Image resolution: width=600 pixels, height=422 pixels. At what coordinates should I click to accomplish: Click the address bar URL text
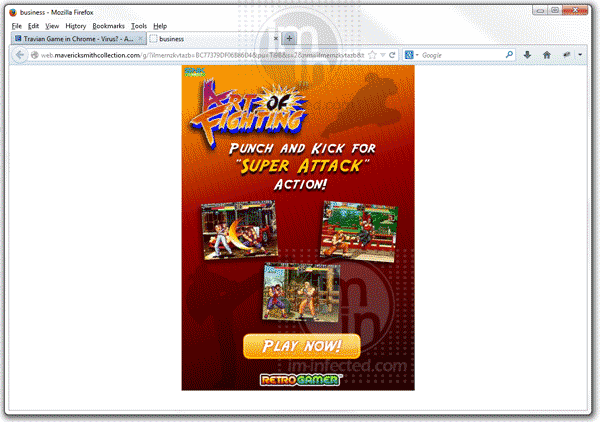[200, 55]
